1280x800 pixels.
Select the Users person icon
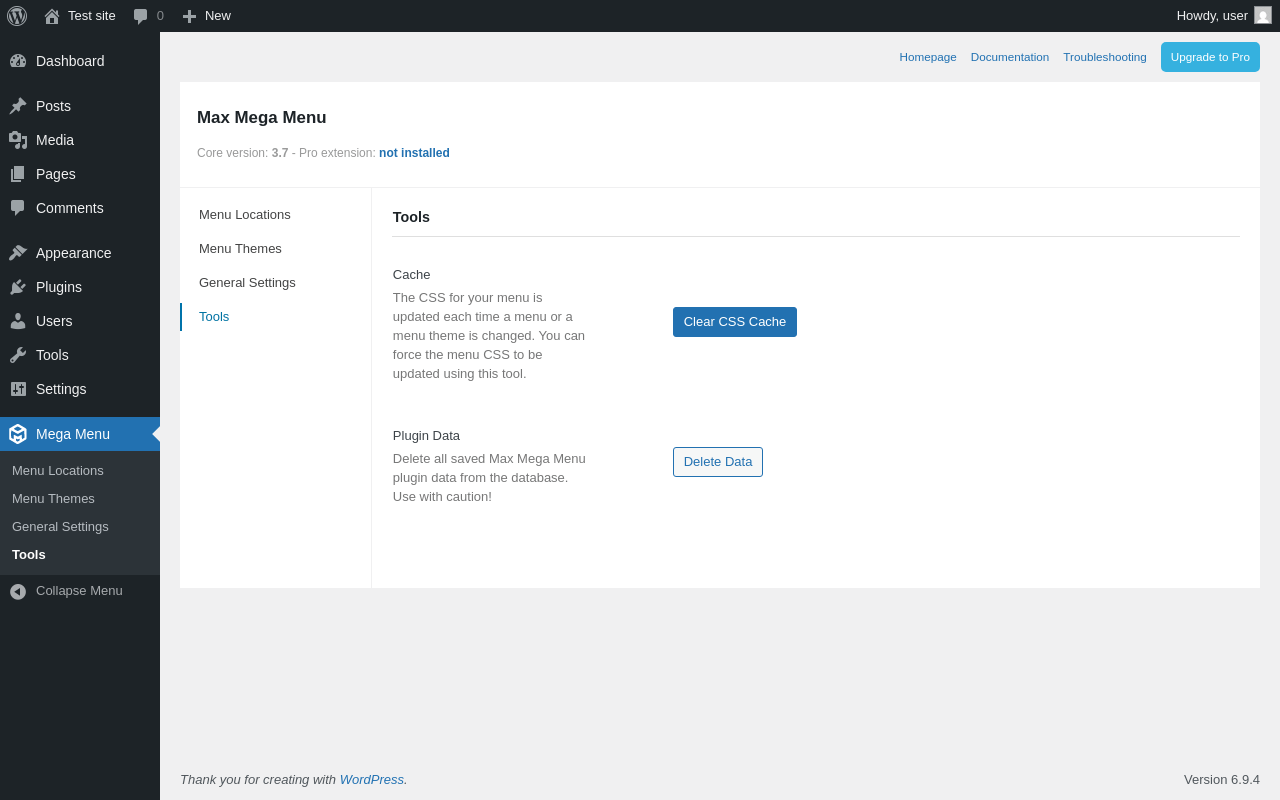point(18,321)
